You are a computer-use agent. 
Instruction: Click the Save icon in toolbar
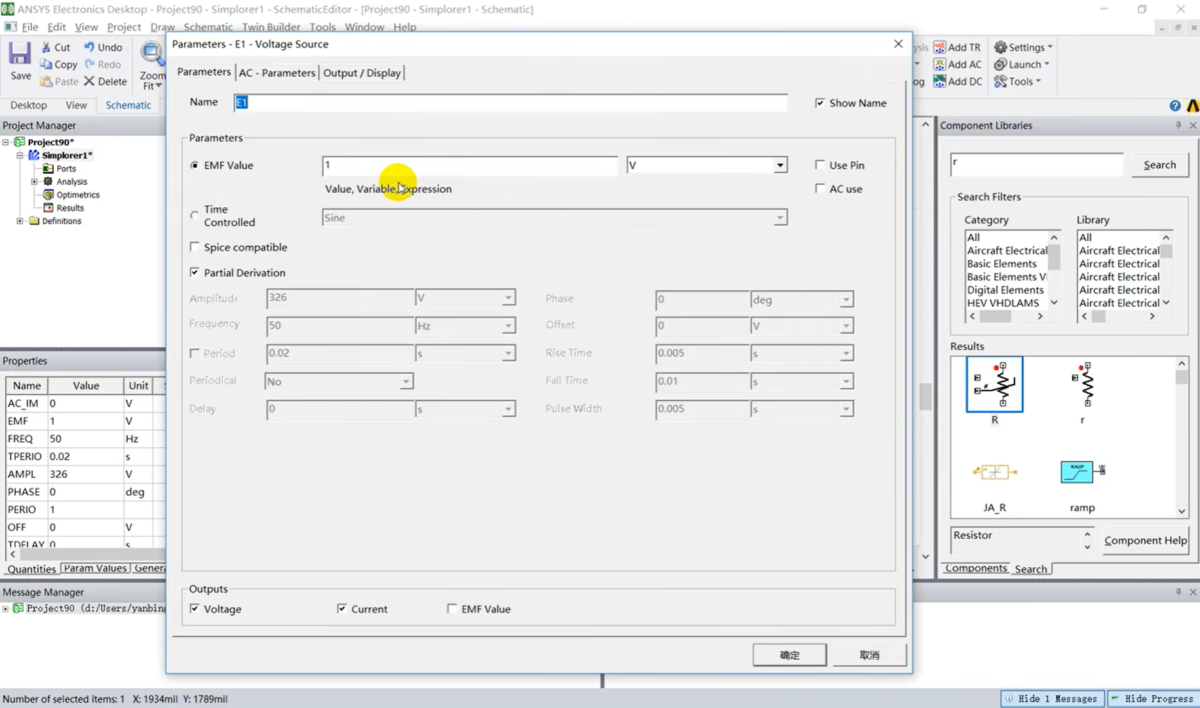coord(20,56)
